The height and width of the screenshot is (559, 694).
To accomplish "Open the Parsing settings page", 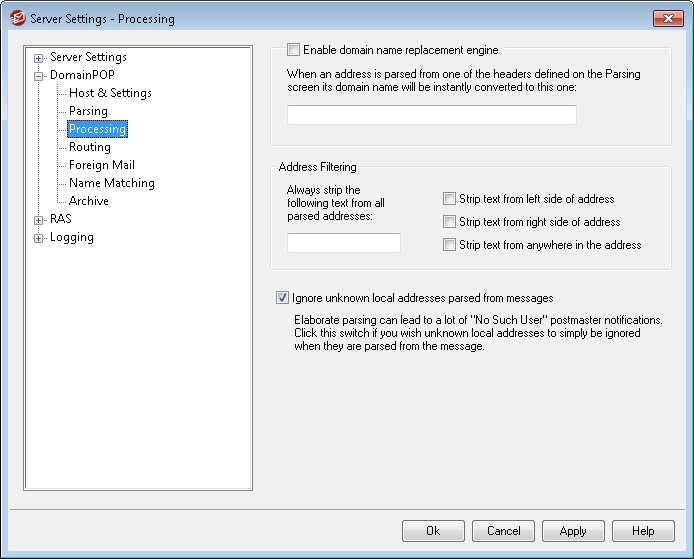I will coord(88,111).
